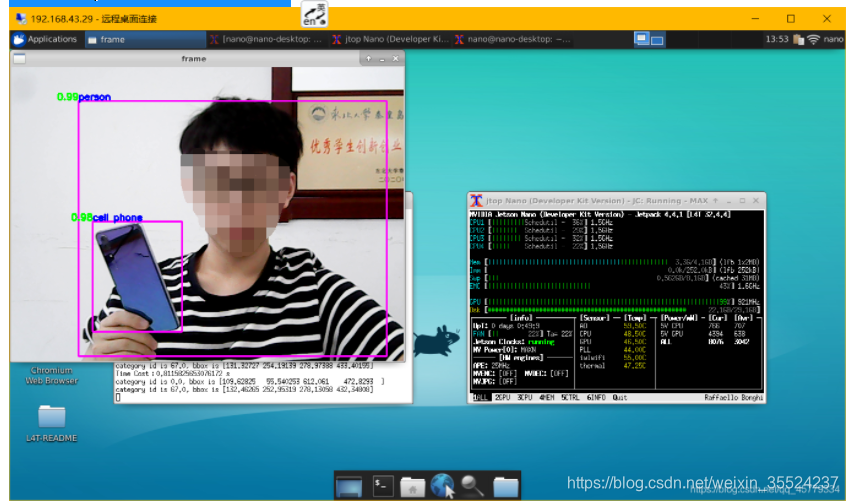Activate the jtop Nano (Developer Ki... taskbar button
Screen dimensions: 849x502
(390, 40)
